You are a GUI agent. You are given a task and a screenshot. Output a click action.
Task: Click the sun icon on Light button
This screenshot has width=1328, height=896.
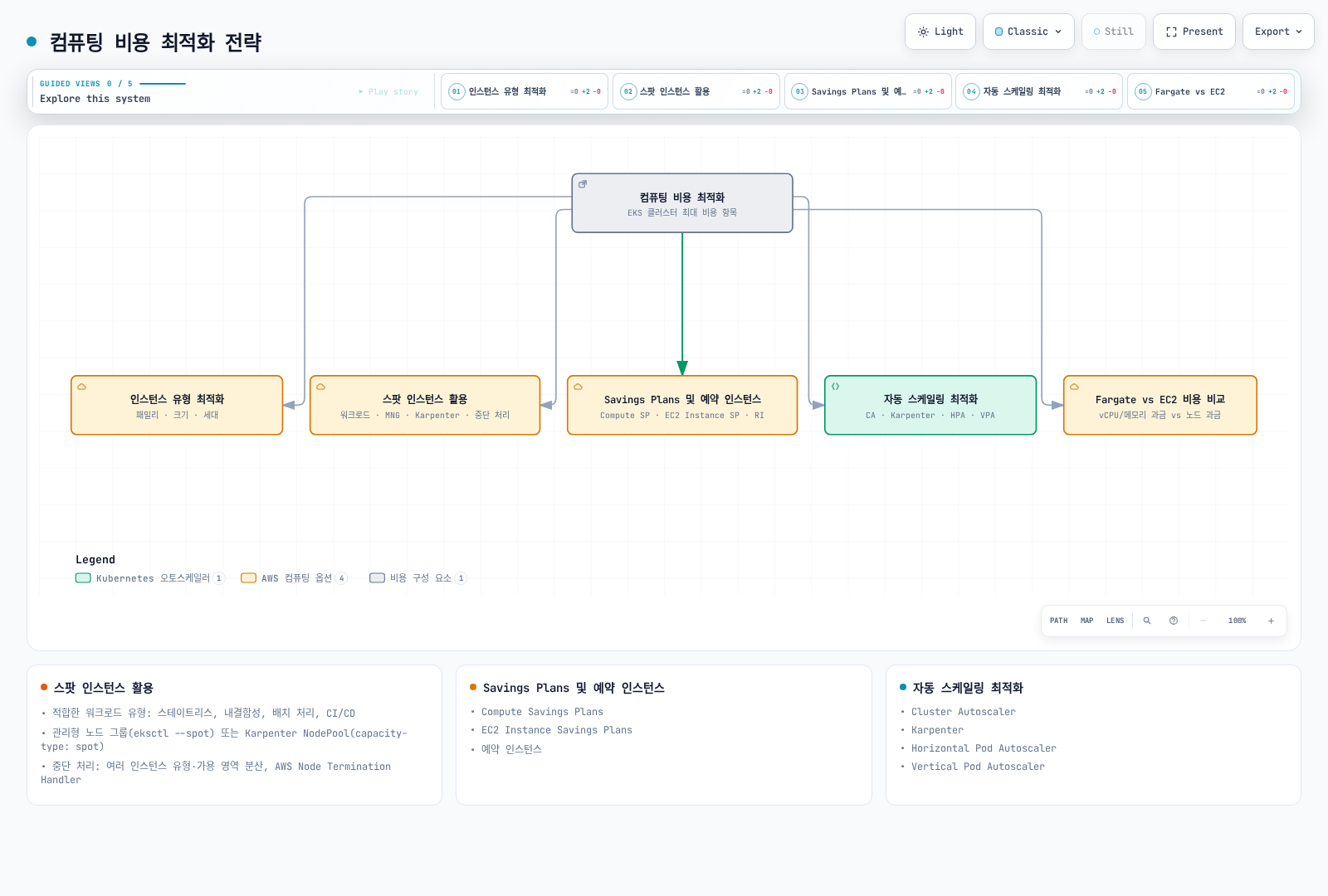click(x=923, y=32)
